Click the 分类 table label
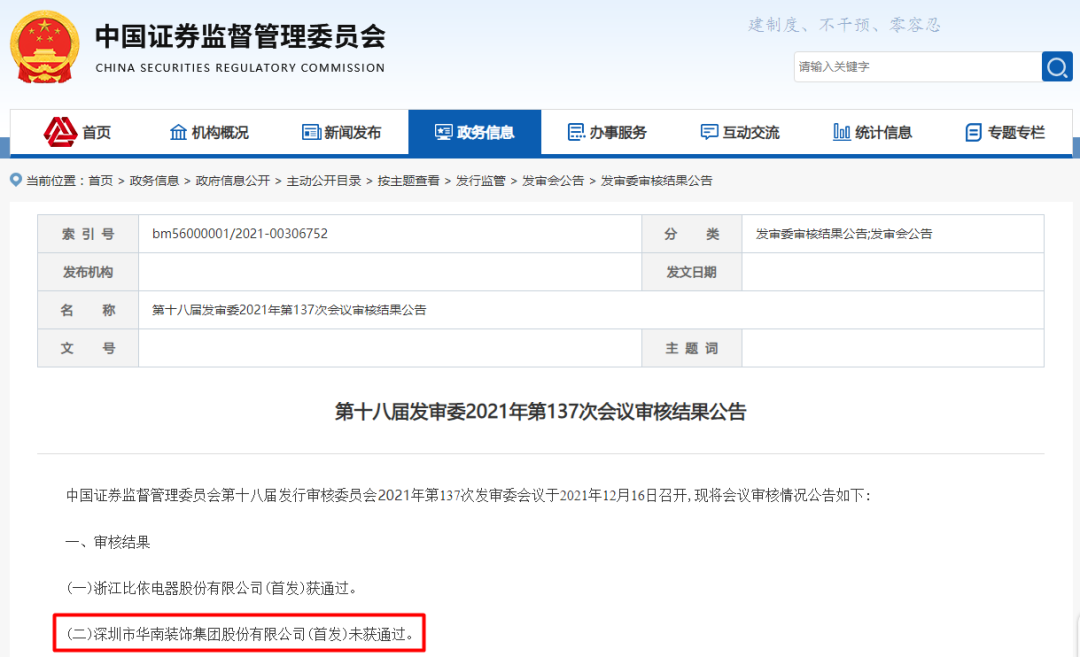The image size is (1080, 657). coord(692,234)
